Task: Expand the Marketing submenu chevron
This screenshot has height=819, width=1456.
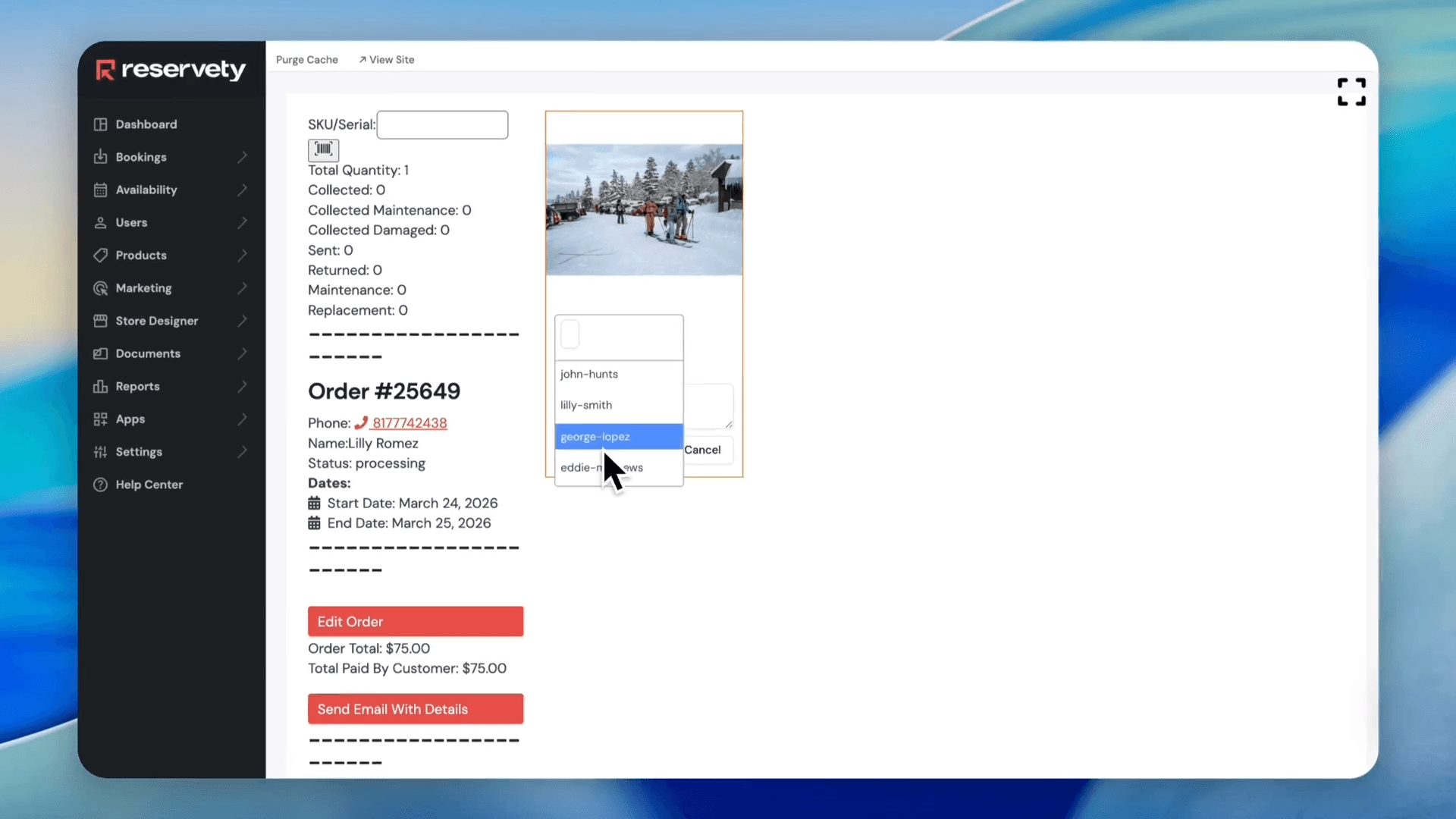Action: click(242, 288)
